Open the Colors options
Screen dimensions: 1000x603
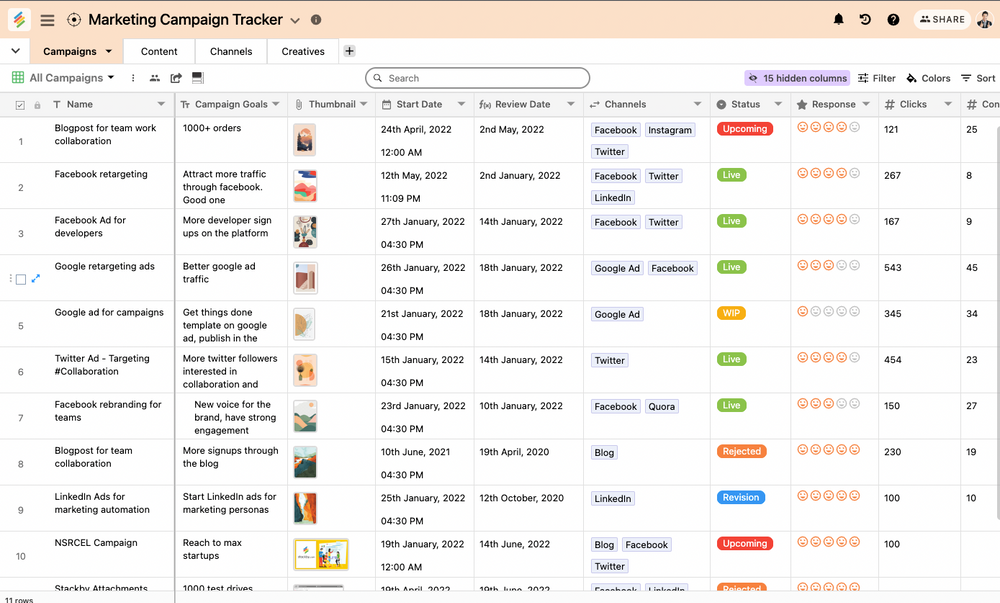[x=928, y=77]
